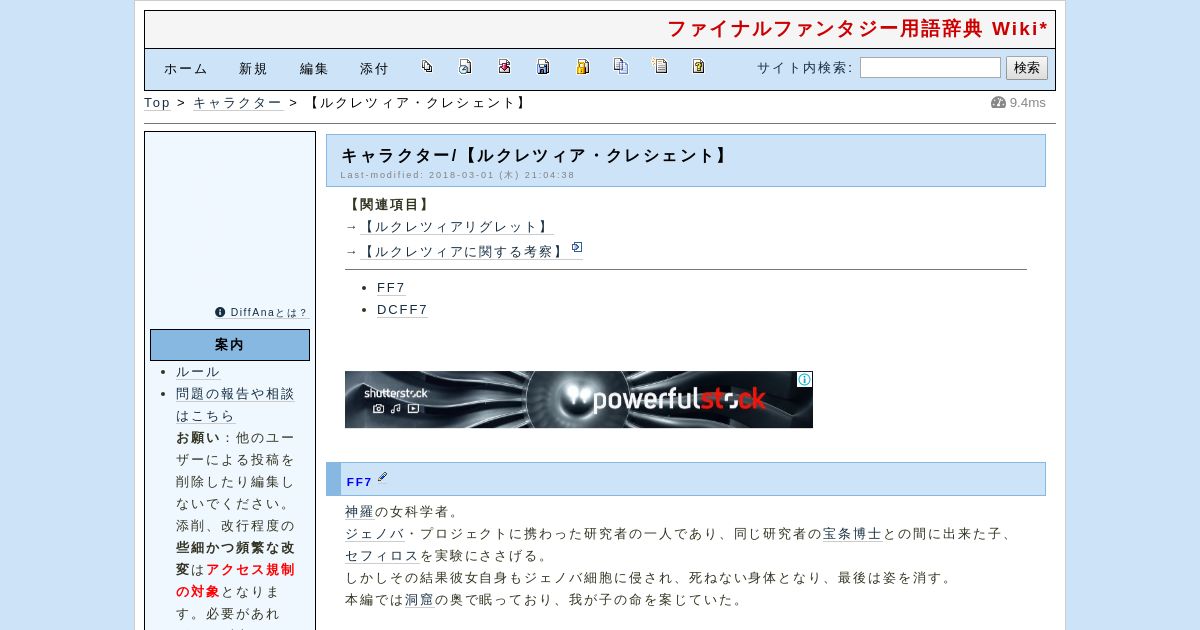The height and width of the screenshot is (630, 1200).
Task: Focus the サイト内検索 text field
Action: click(930, 68)
